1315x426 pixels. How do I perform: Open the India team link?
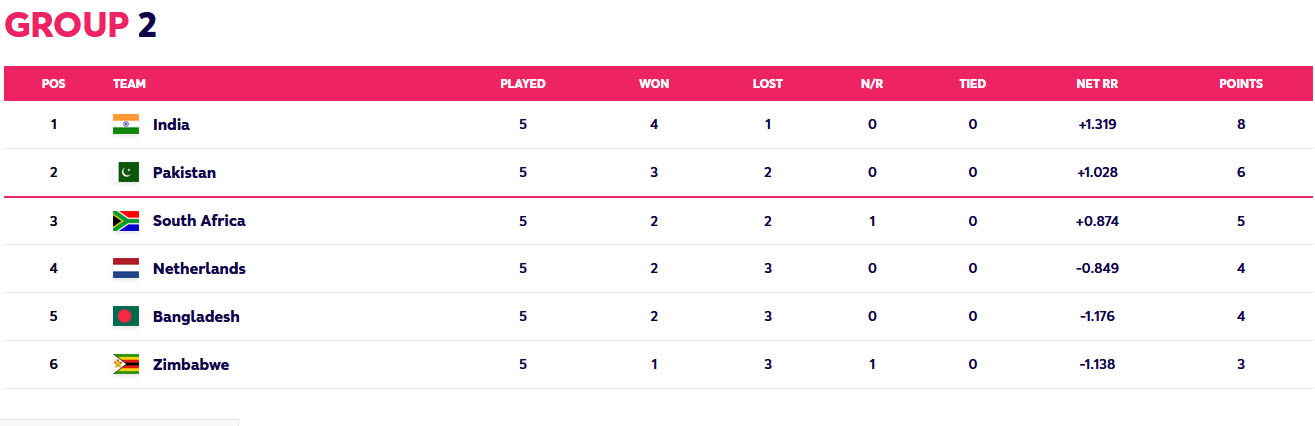click(171, 125)
